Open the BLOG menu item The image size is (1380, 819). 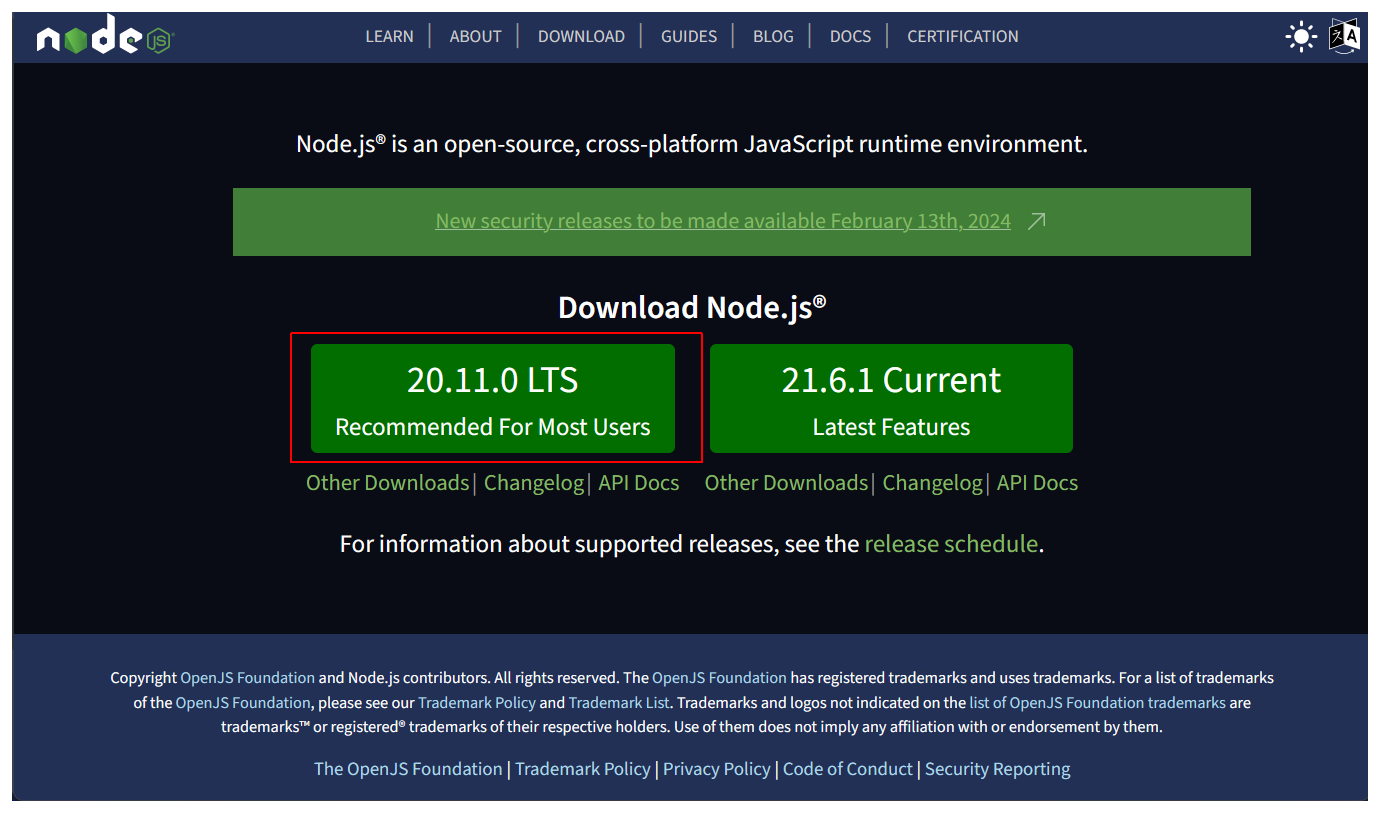coord(773,36)
